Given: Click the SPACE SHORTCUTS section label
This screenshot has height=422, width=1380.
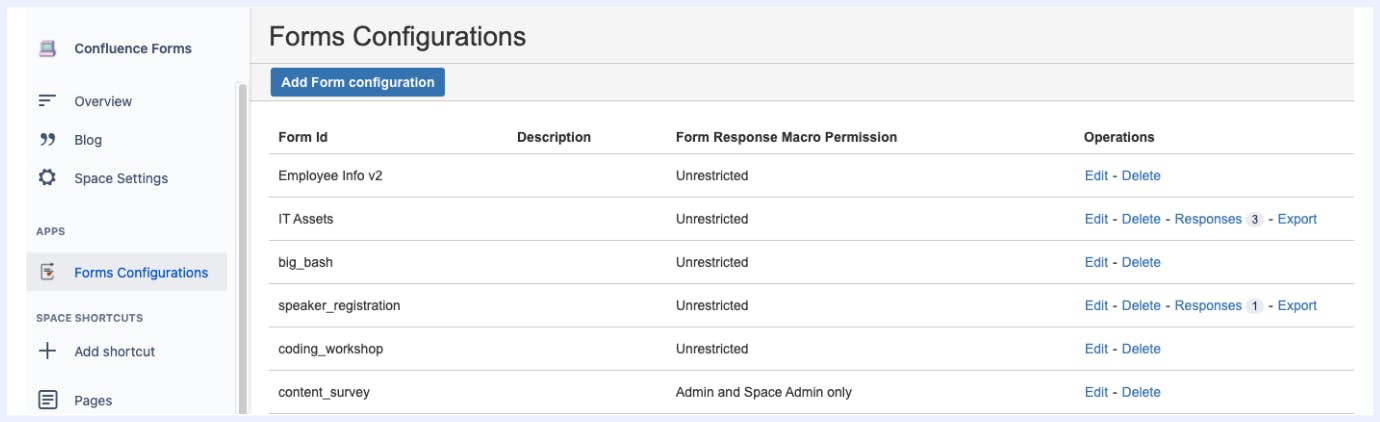Looking at the screenshot, I should pos(90,318).
